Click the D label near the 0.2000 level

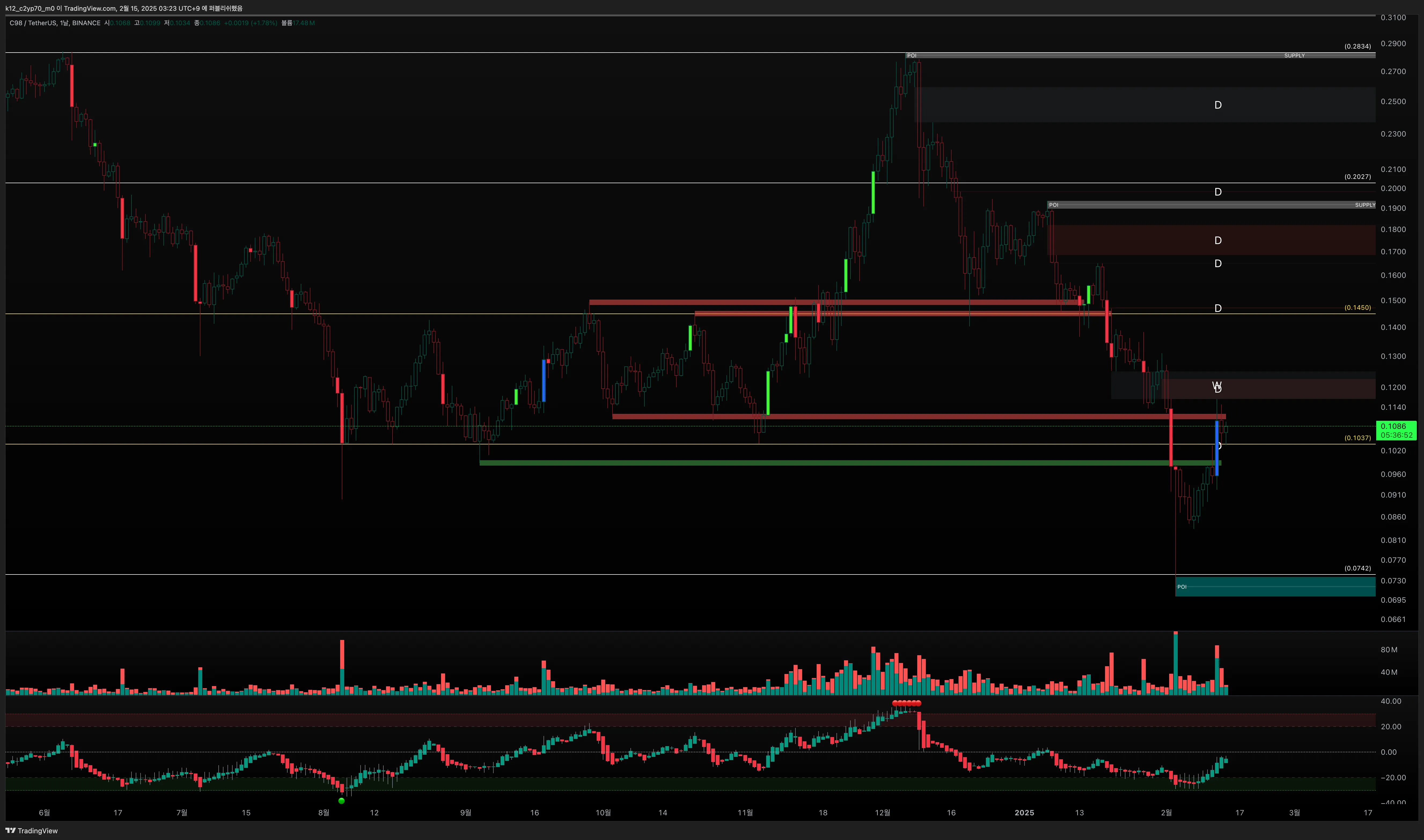1218,192
